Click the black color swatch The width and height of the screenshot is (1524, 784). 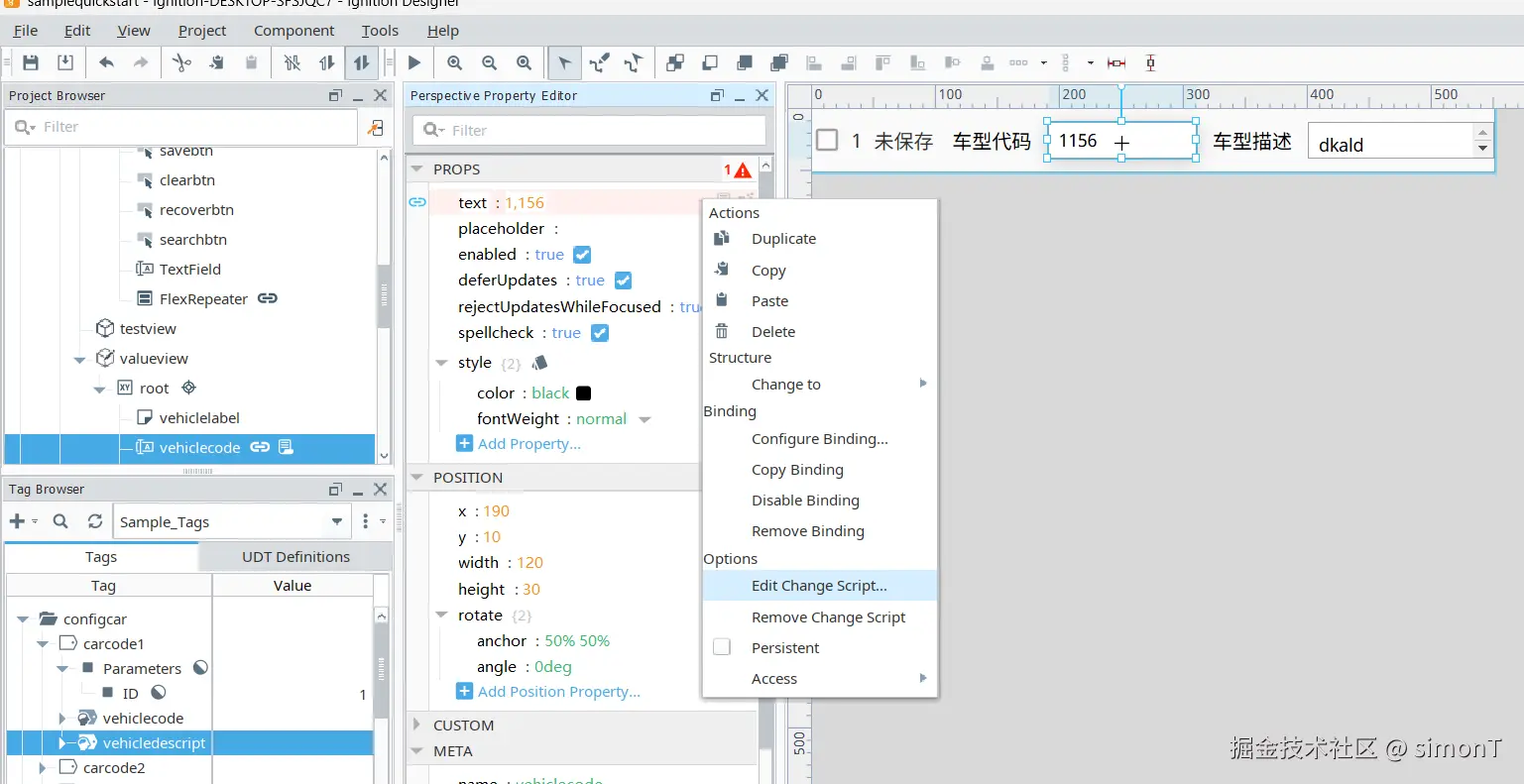[583, 393]
